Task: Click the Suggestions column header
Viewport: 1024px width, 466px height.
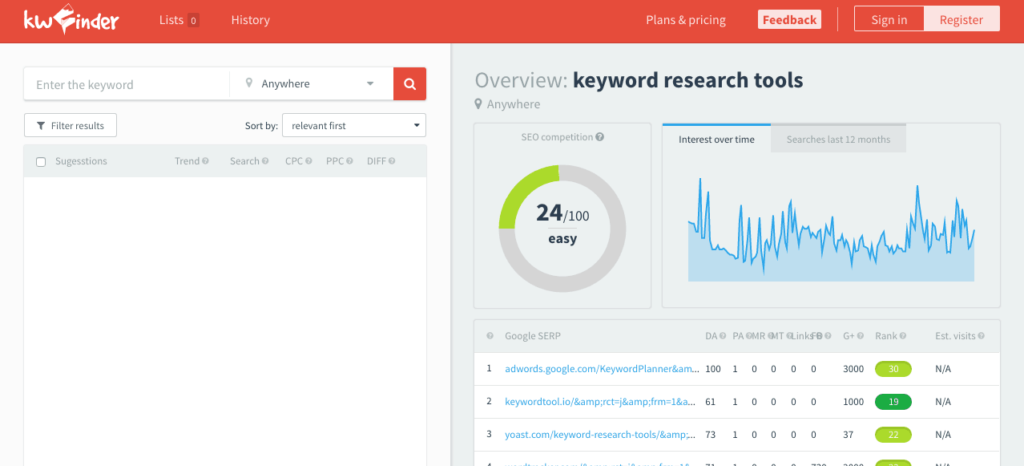Action: (81, 161)
